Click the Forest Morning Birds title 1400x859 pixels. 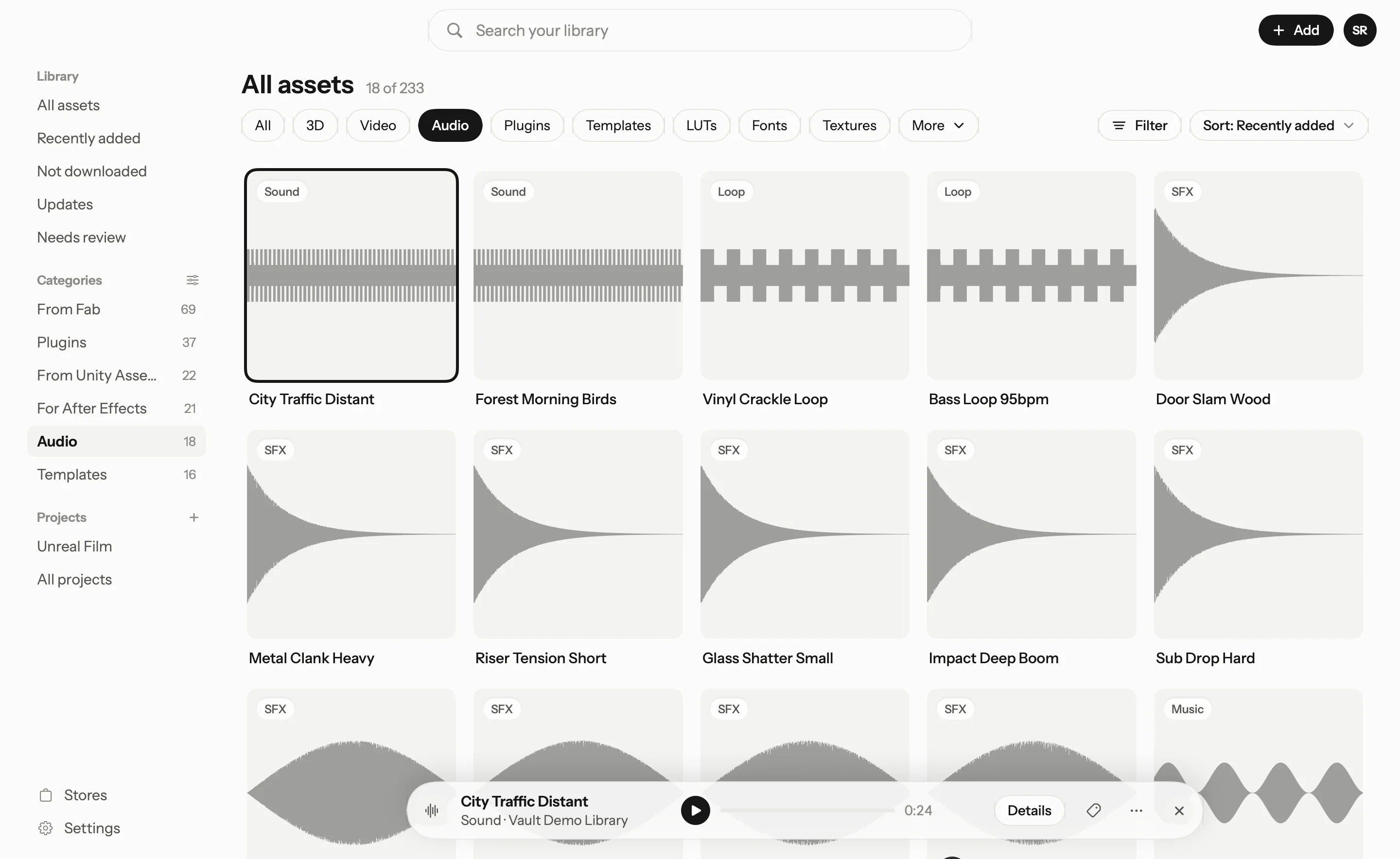[545, 399]
